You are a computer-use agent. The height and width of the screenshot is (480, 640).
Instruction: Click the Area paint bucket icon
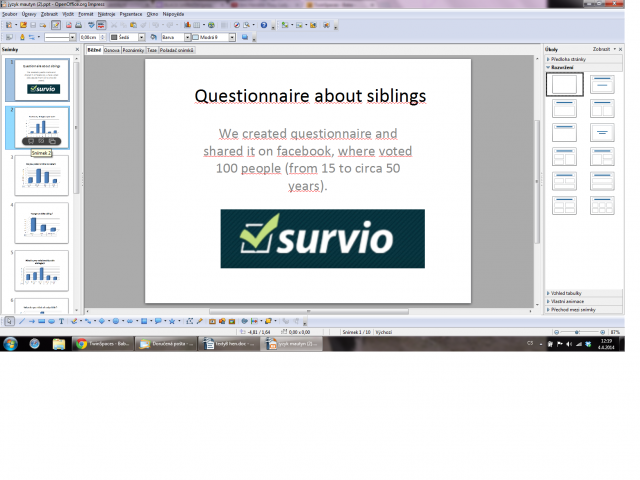(x=153, y=38)
